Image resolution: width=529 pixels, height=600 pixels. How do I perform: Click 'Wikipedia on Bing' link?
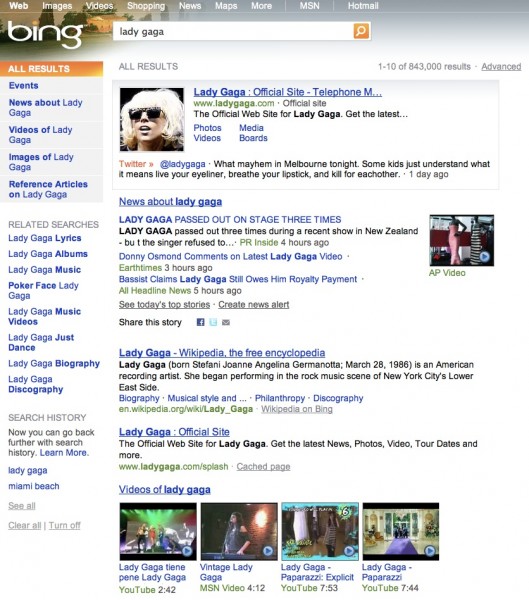pos(297,409)
